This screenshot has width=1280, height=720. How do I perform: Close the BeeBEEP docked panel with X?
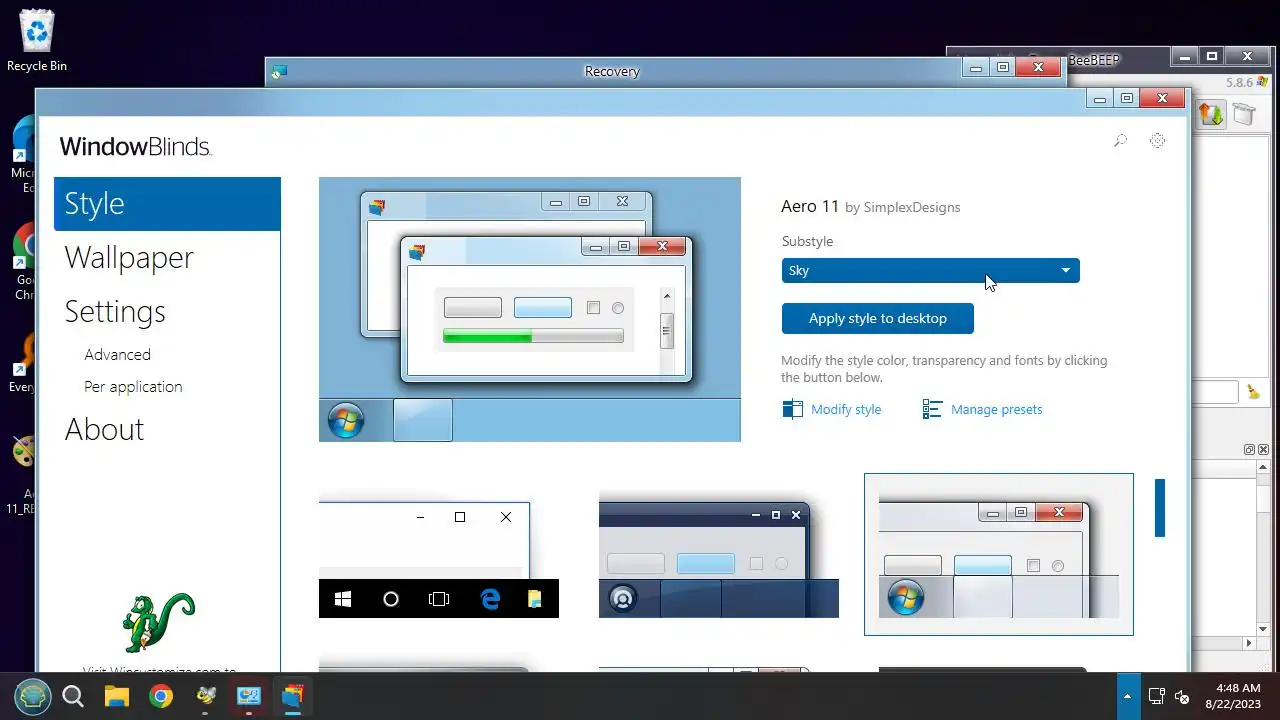(x=1263, y=450)
